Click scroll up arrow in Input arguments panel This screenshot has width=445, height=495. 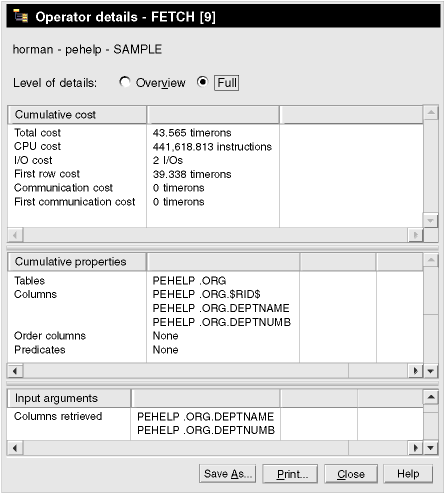(431, 397)
